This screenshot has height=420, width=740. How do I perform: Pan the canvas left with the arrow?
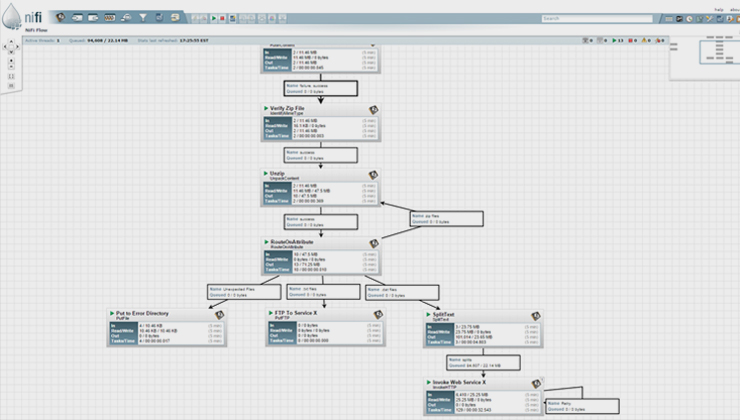point(5,47)
